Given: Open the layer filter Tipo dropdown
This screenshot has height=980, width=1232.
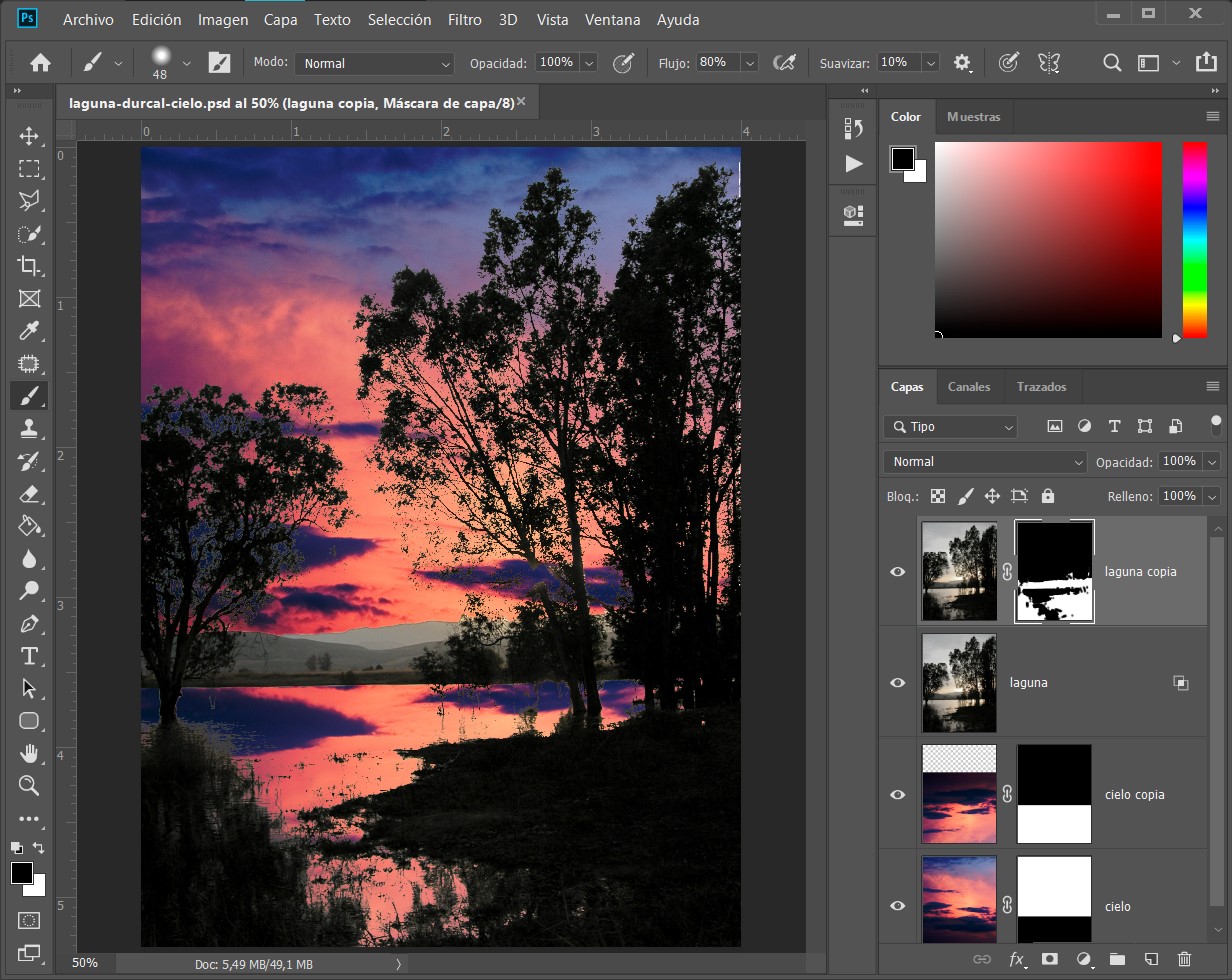Looking at the screenshot, I should click(x=950, y=427).
